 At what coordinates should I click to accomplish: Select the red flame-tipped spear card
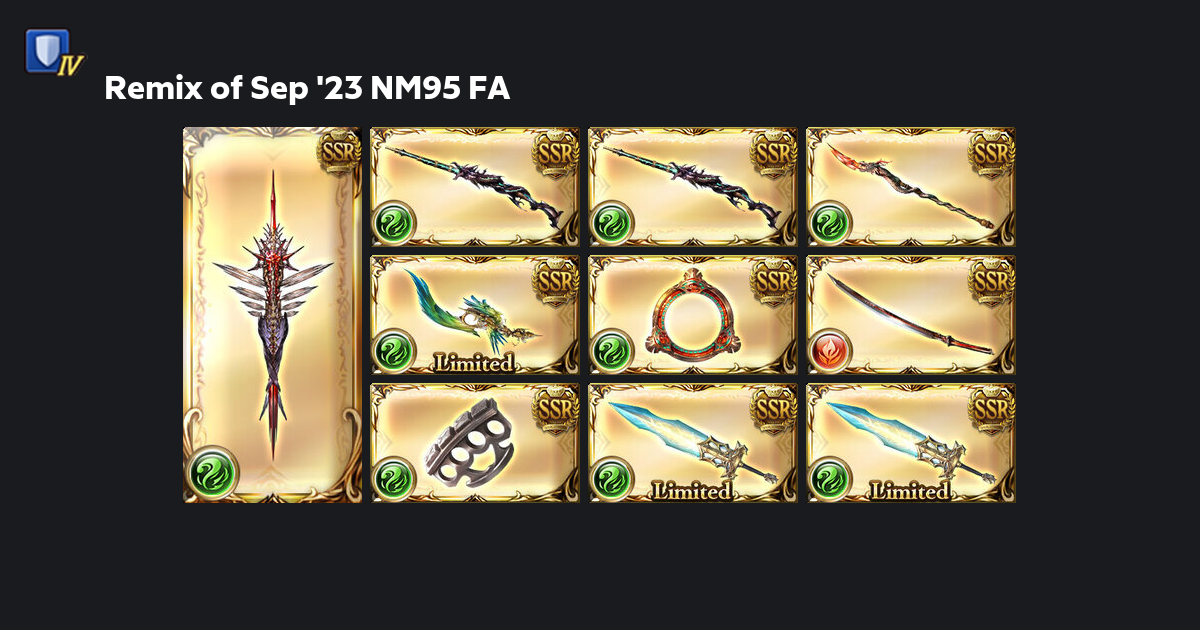point(911,187)
